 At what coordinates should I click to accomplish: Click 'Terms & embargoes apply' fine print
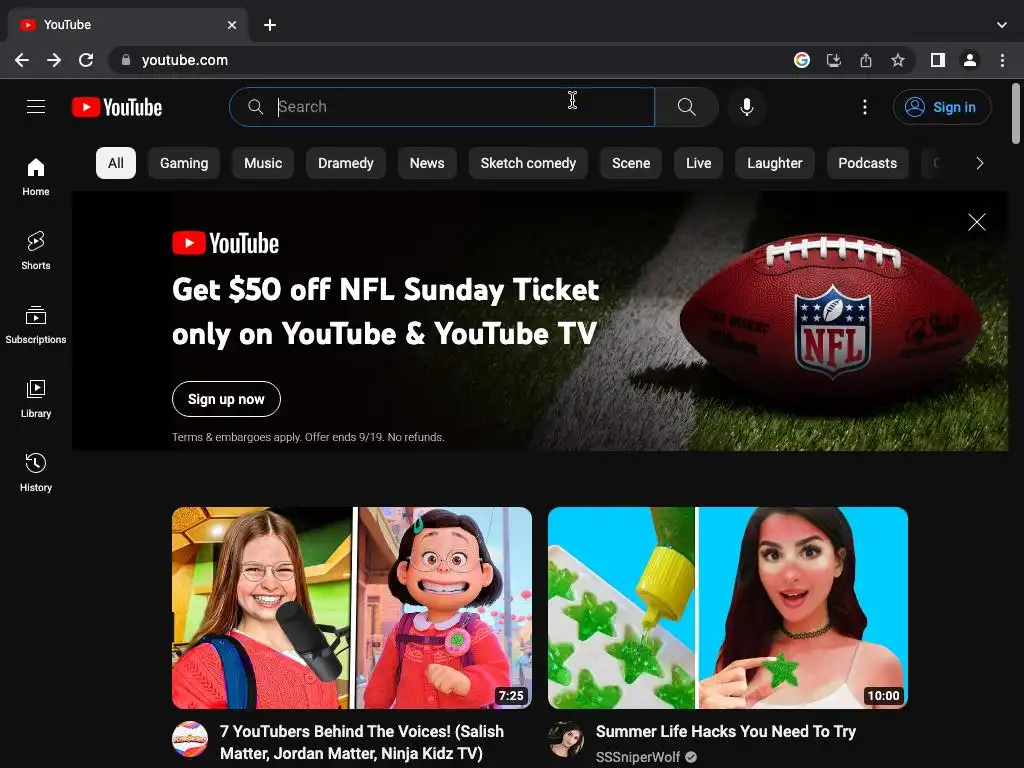click(x=308, y=437)
